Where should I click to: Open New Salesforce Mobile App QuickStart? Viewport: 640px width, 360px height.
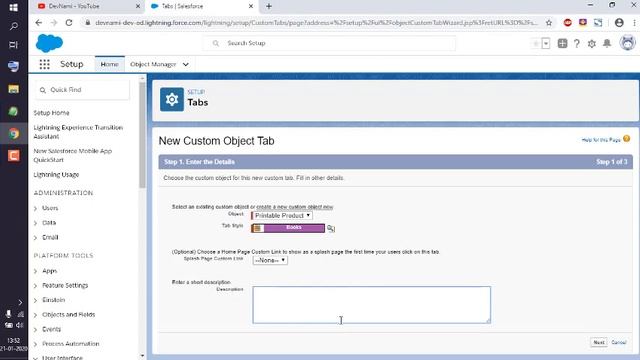pos(73,155)
